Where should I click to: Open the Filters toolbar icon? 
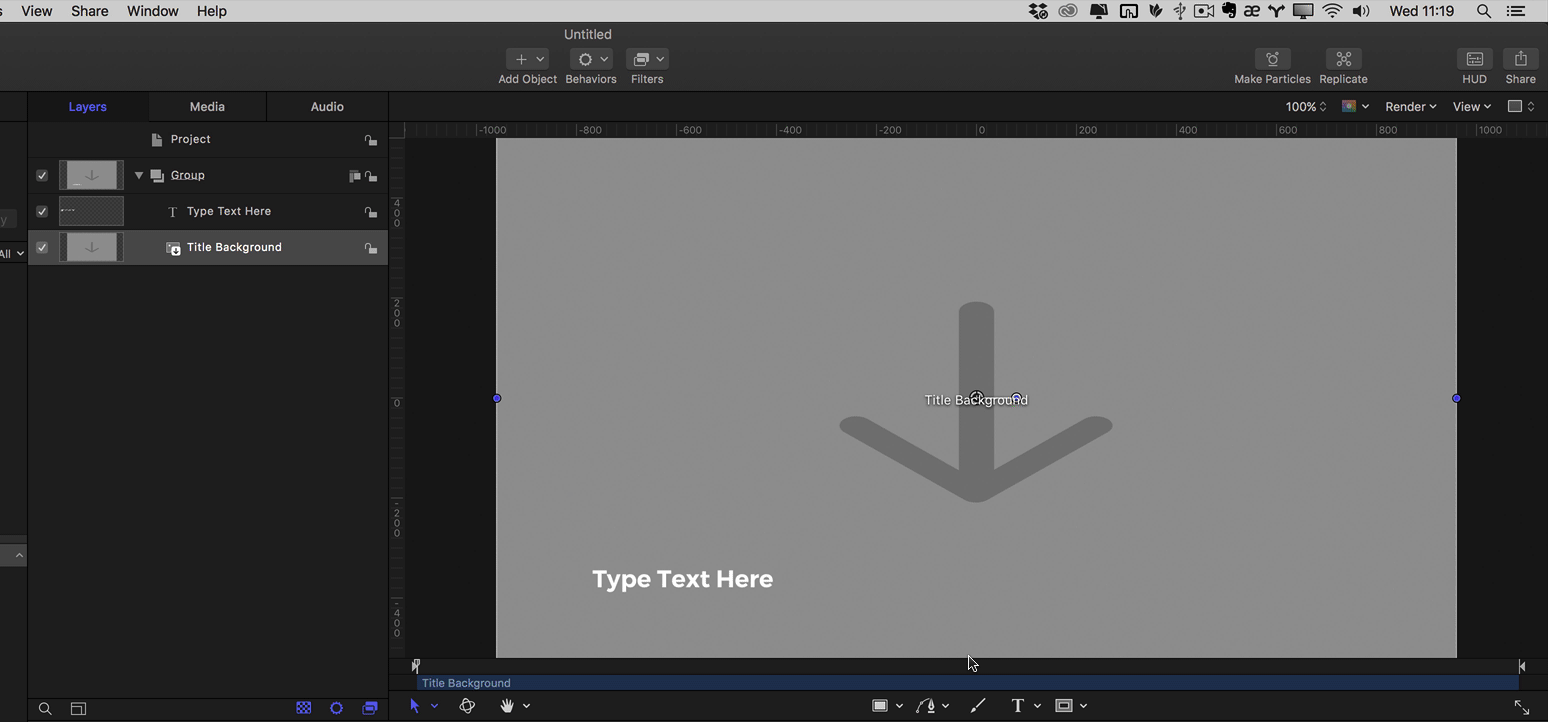647,60
